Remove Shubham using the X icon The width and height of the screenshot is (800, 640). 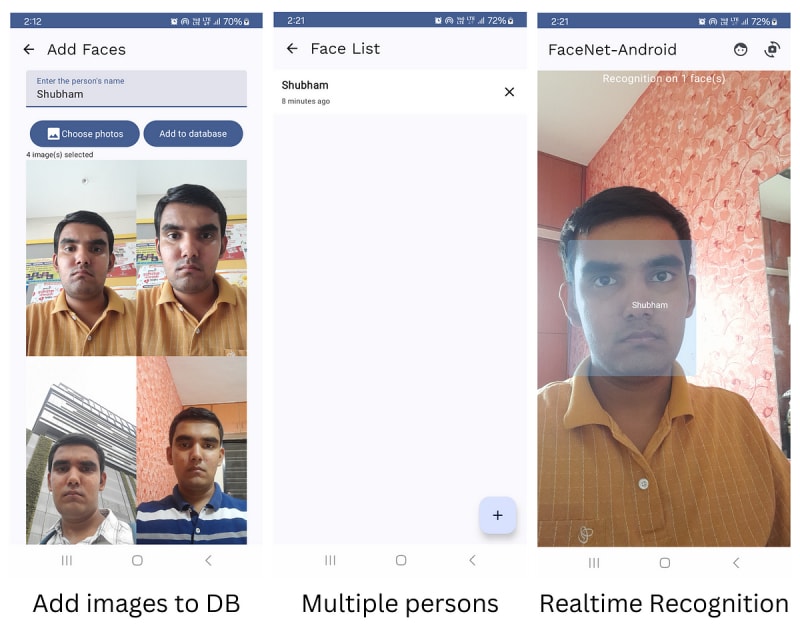tap(509, 92)
